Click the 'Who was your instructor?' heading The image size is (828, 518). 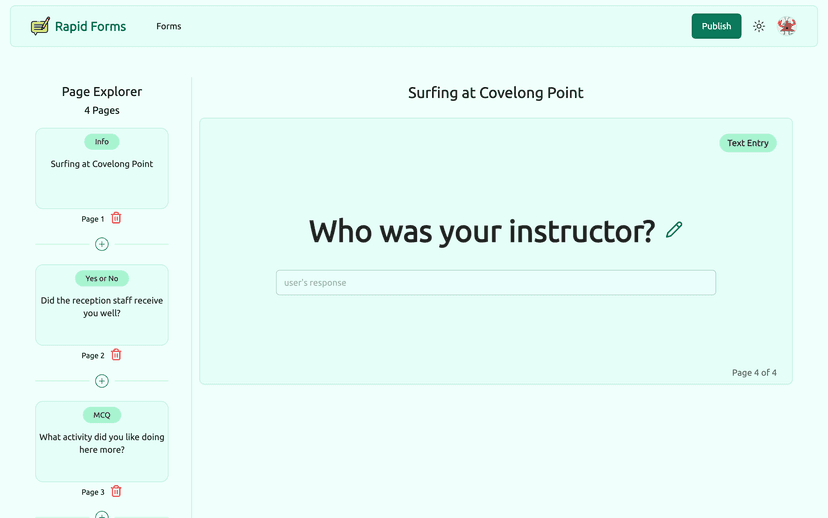point(482,232)
